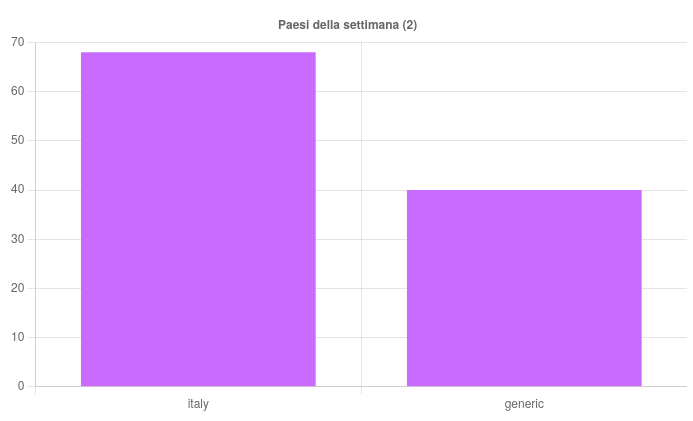
Task: Click the 10 y-axis tick label
Action: pyautogui.click(x=17, y=337)
